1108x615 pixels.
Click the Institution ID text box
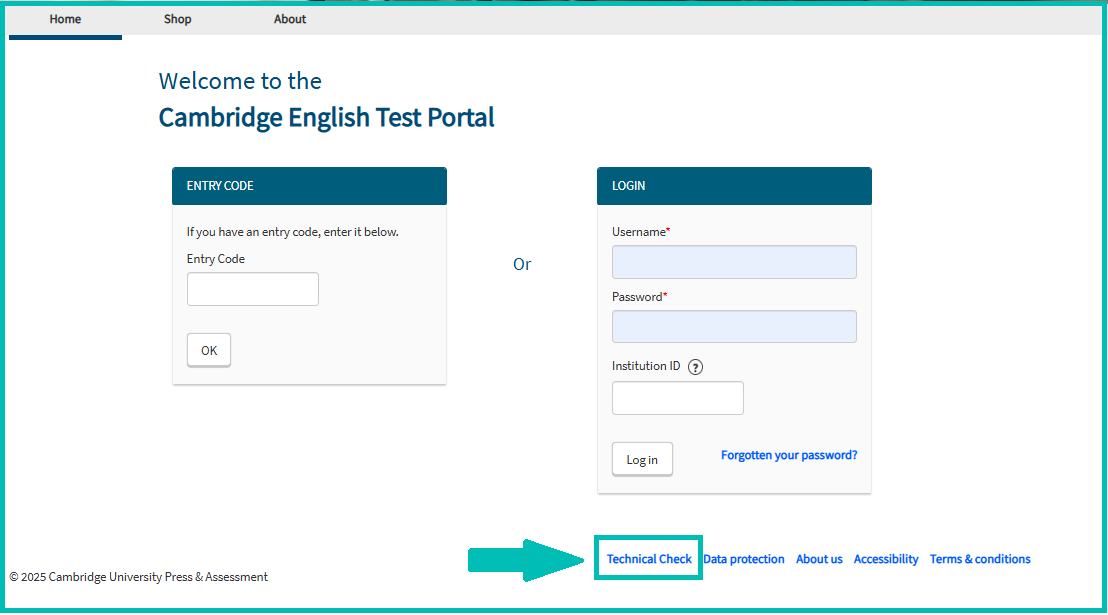click(678, 398)
